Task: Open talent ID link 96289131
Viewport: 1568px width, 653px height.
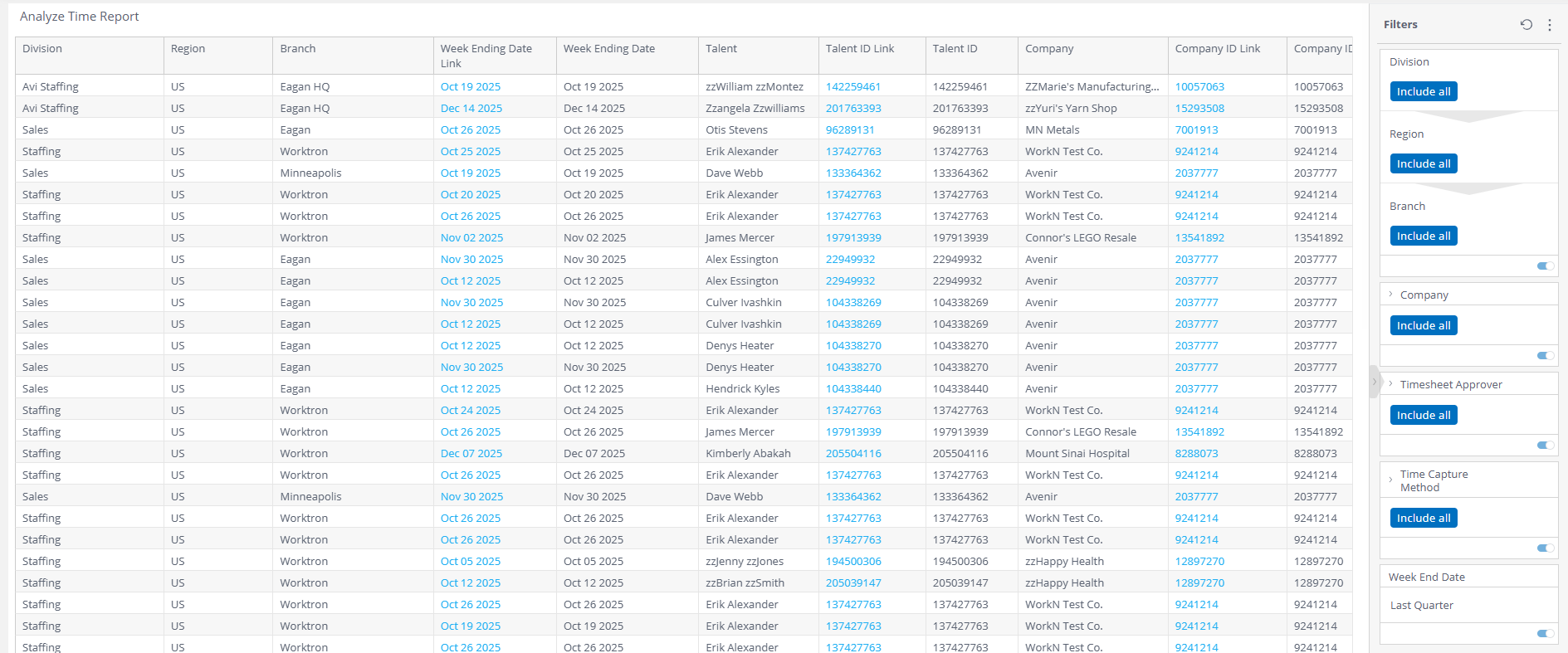Action: coord(850,129)
